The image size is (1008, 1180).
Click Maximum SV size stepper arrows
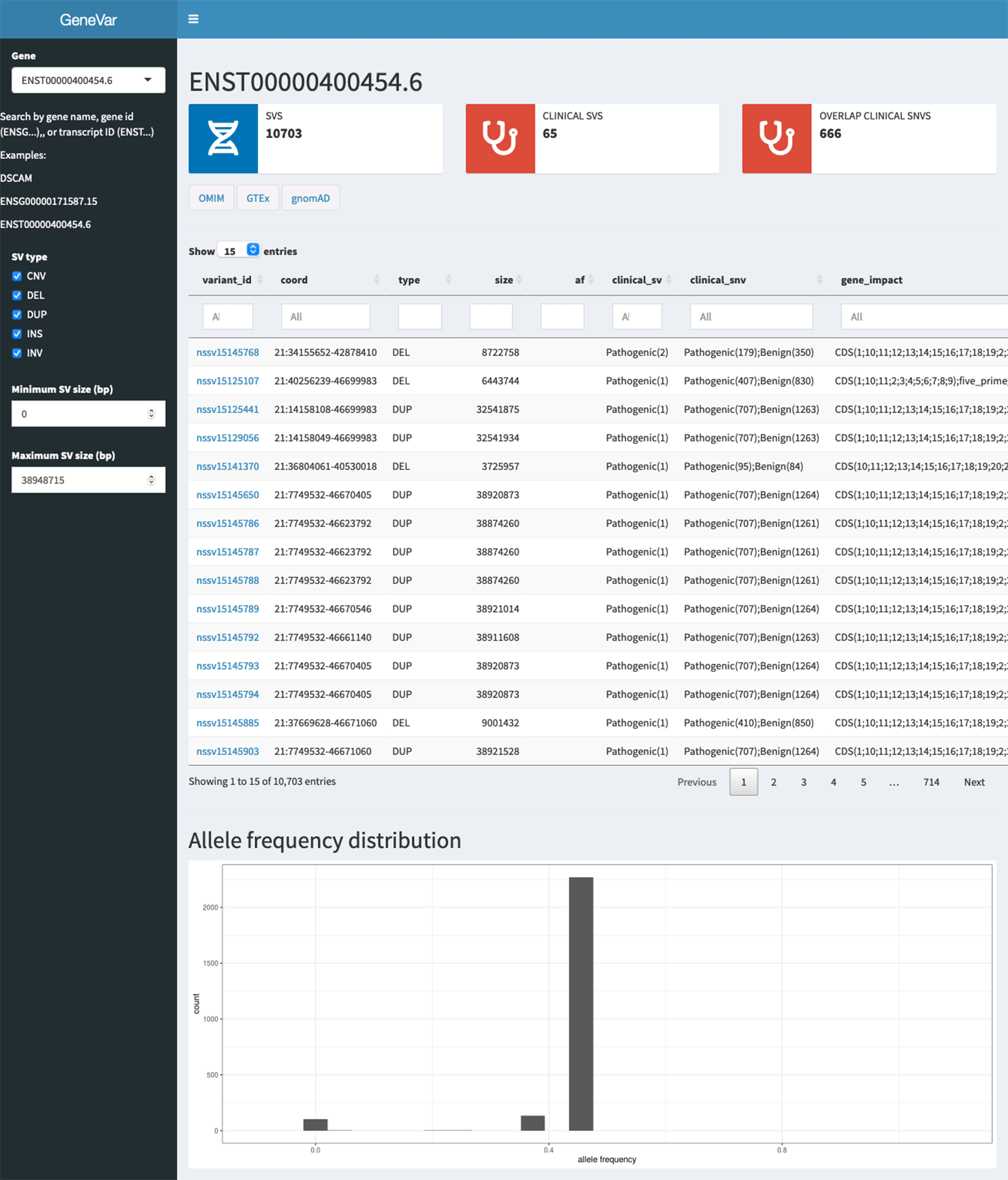tap(151, 480)
